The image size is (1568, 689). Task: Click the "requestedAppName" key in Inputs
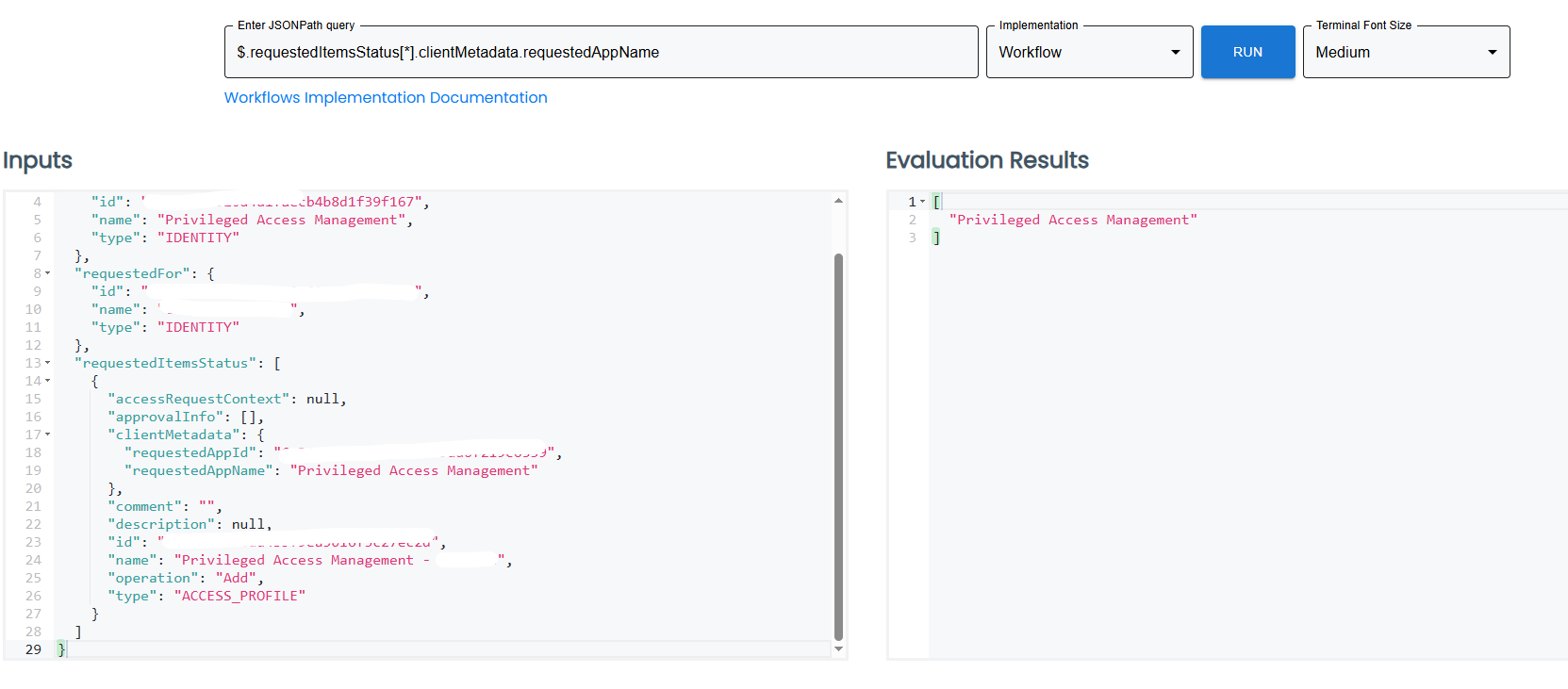[x=200, y=470]
